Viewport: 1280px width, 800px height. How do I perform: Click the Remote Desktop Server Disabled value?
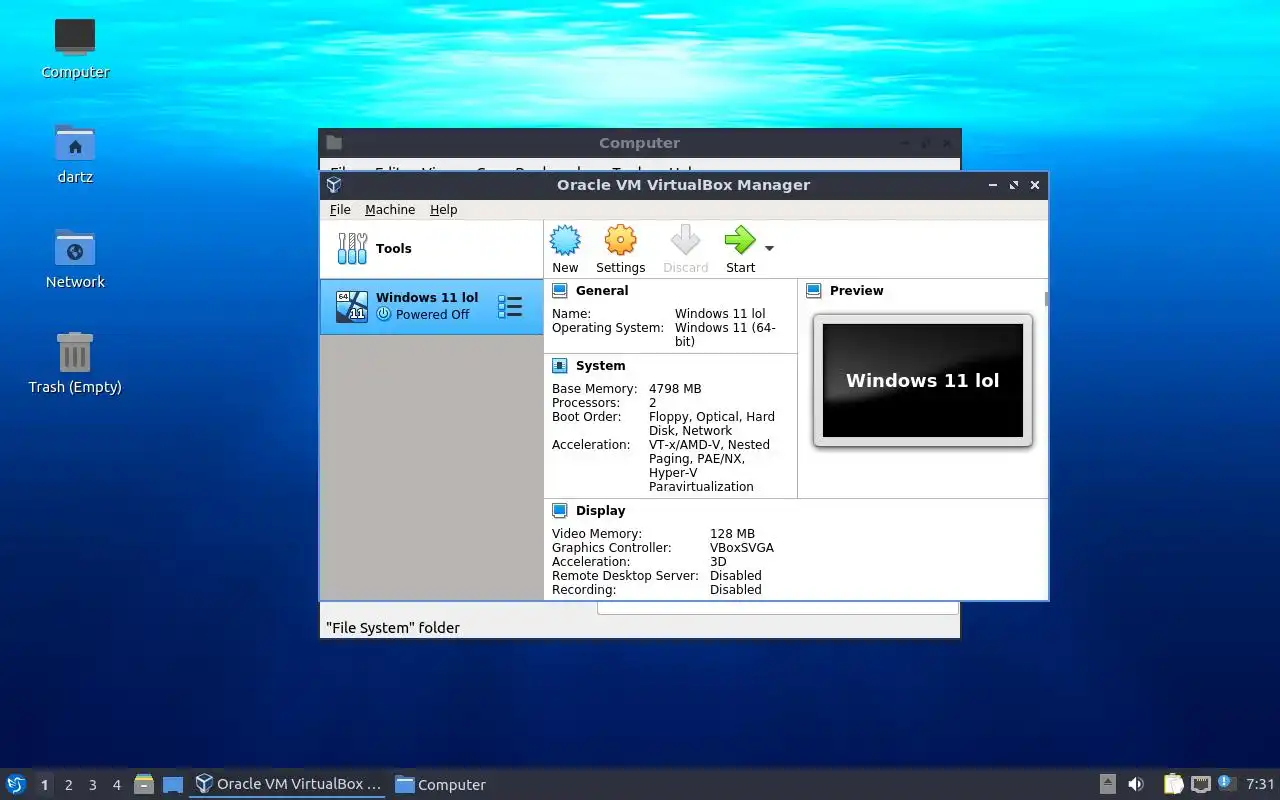coord(735,576)
